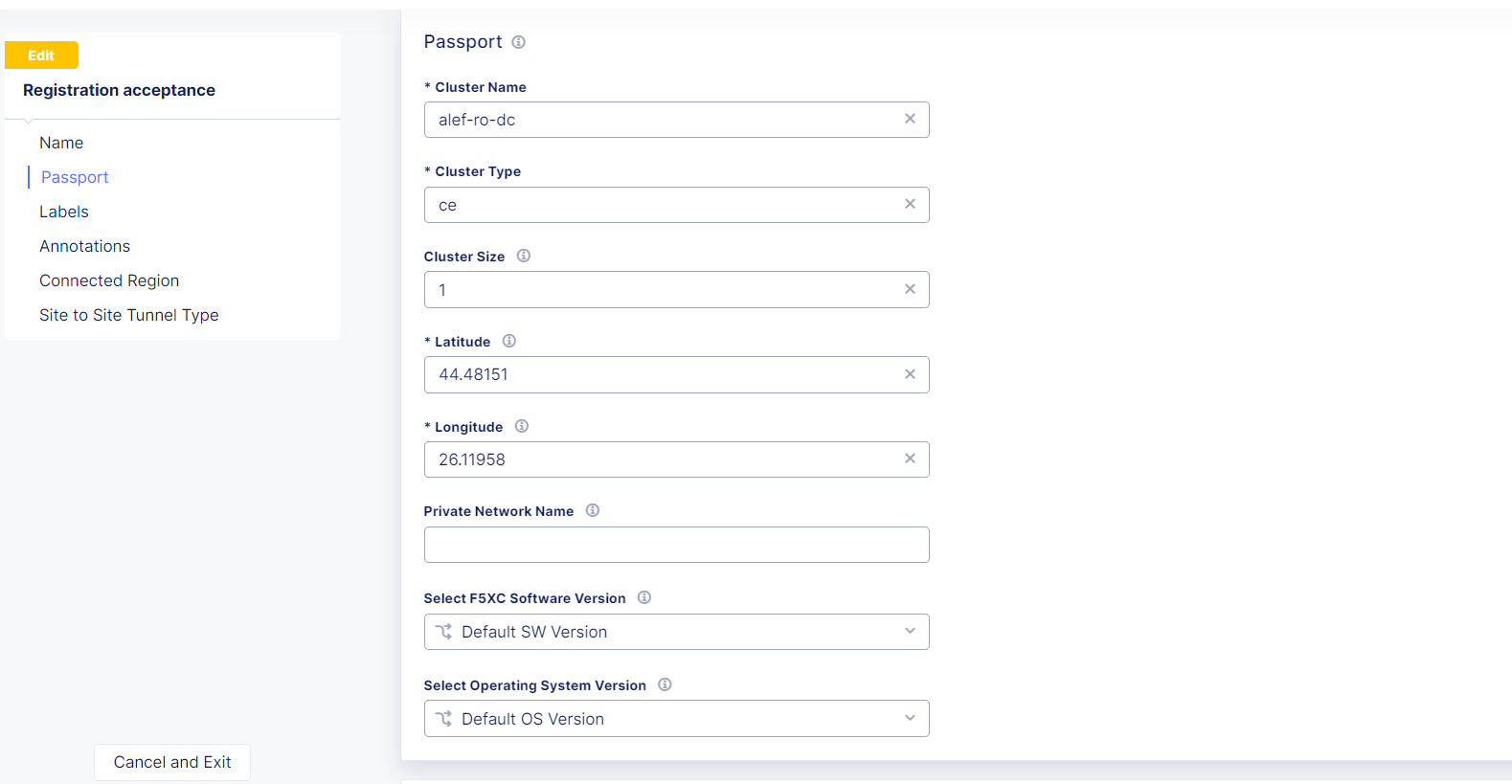The width and height of the screenshot is (1512, 784).
Task: Clear the Cluster Type field with X icon
Action: [x=910, y=204]
